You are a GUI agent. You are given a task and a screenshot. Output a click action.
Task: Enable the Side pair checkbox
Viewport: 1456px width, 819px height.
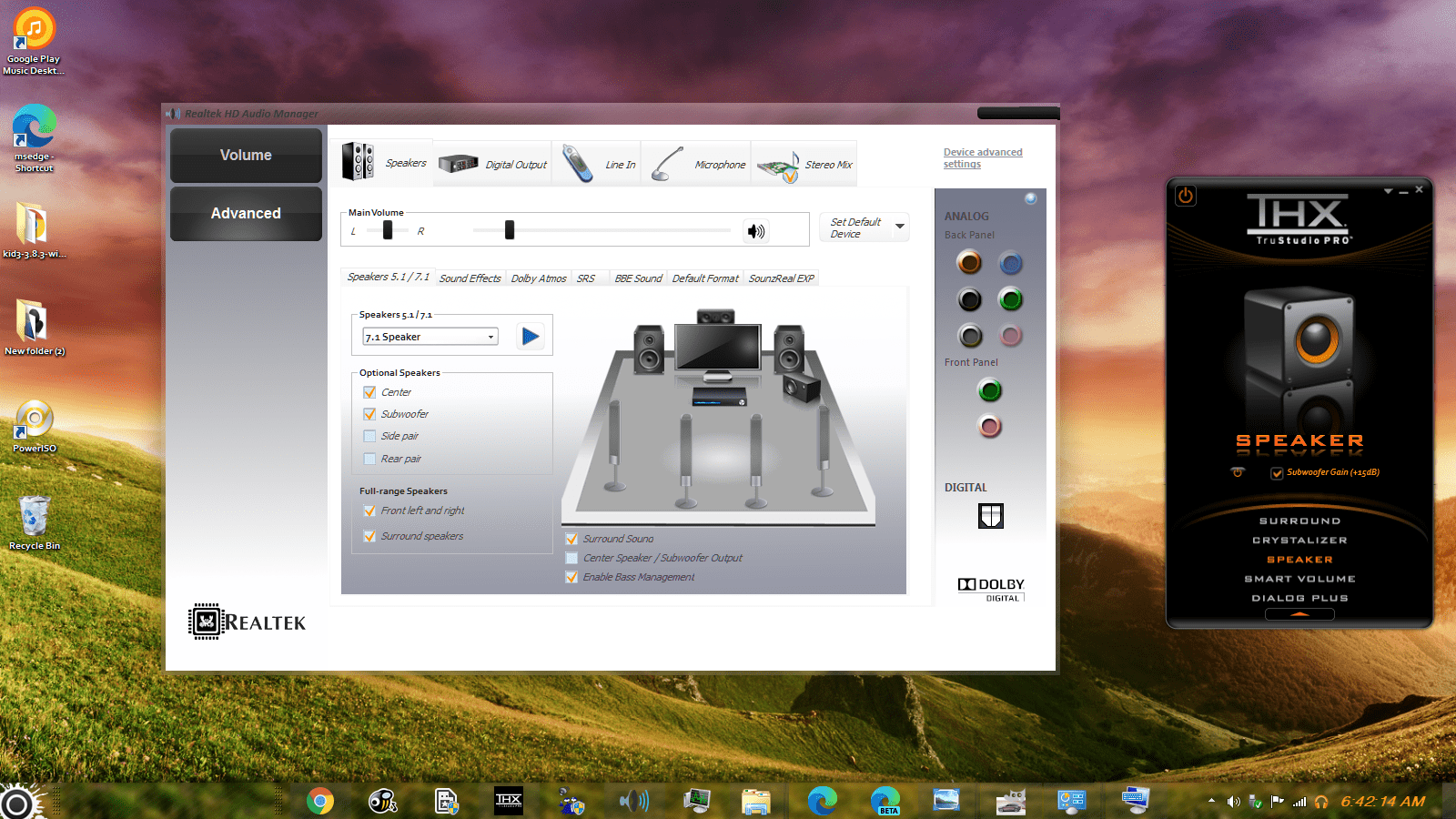coord(369,436)
